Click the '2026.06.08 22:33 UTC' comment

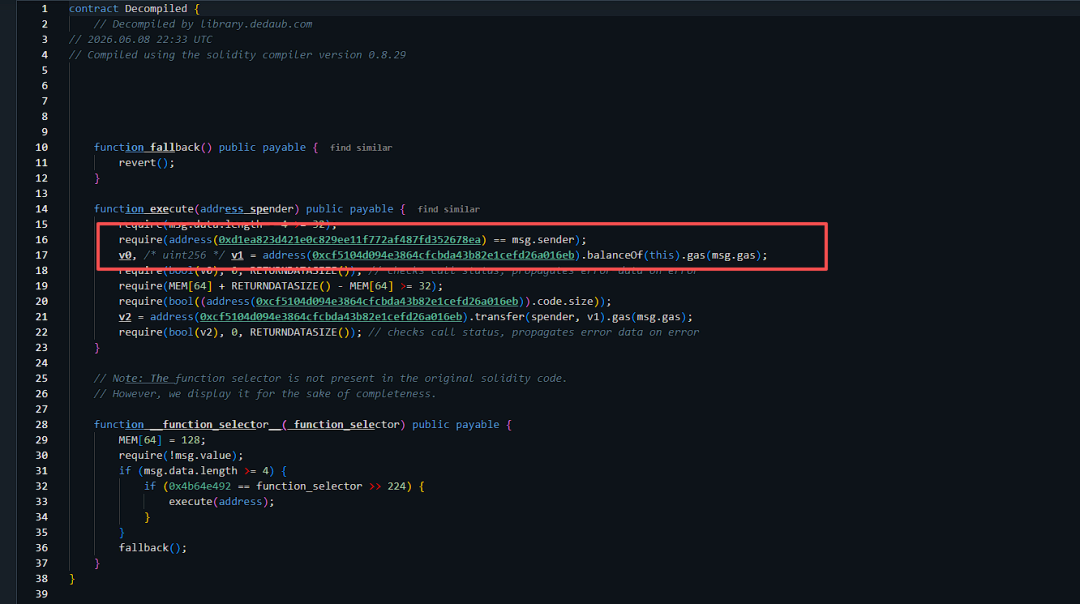pyautogui.click(x=141, y=39)
